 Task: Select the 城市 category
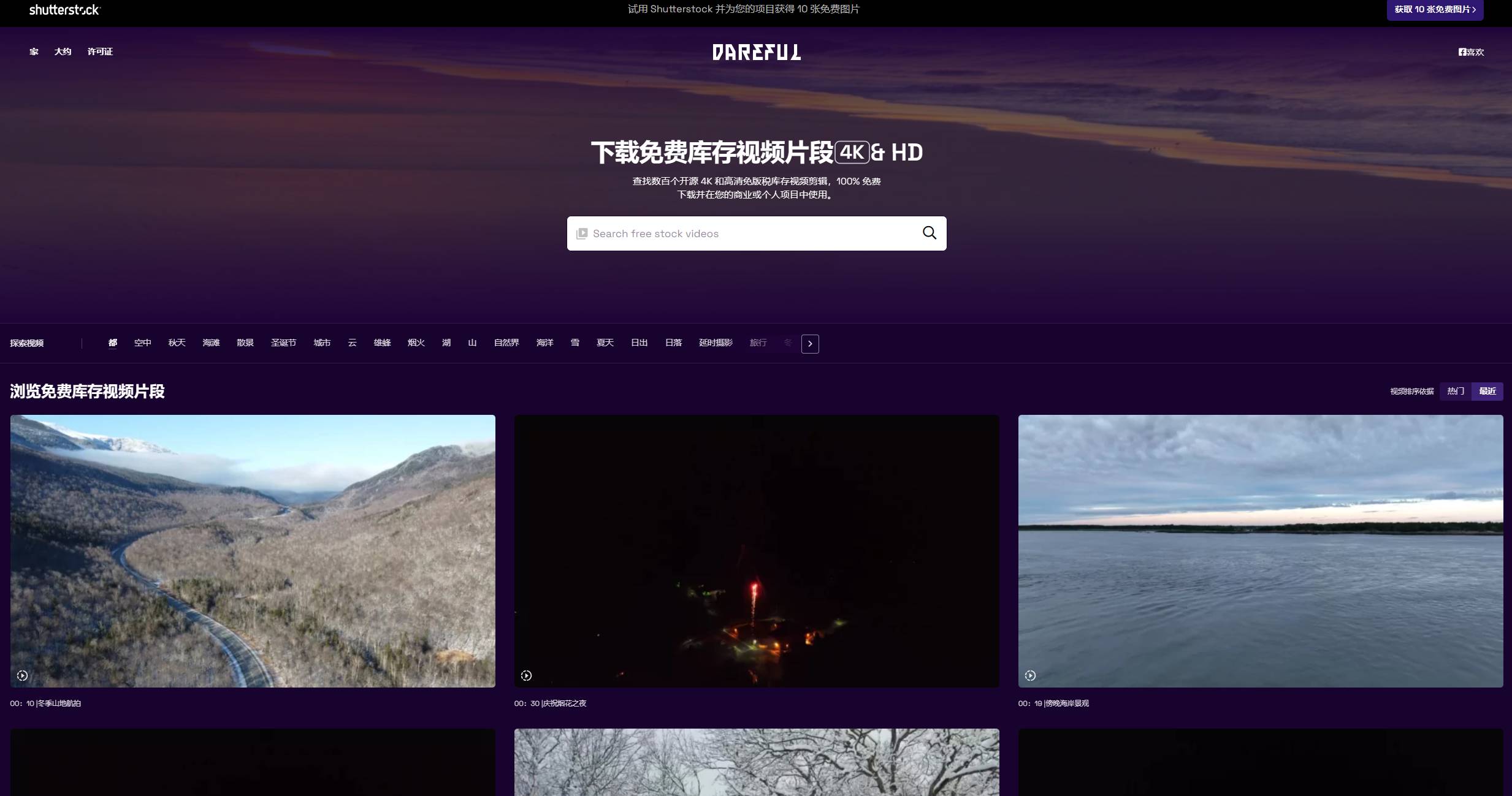323,343
